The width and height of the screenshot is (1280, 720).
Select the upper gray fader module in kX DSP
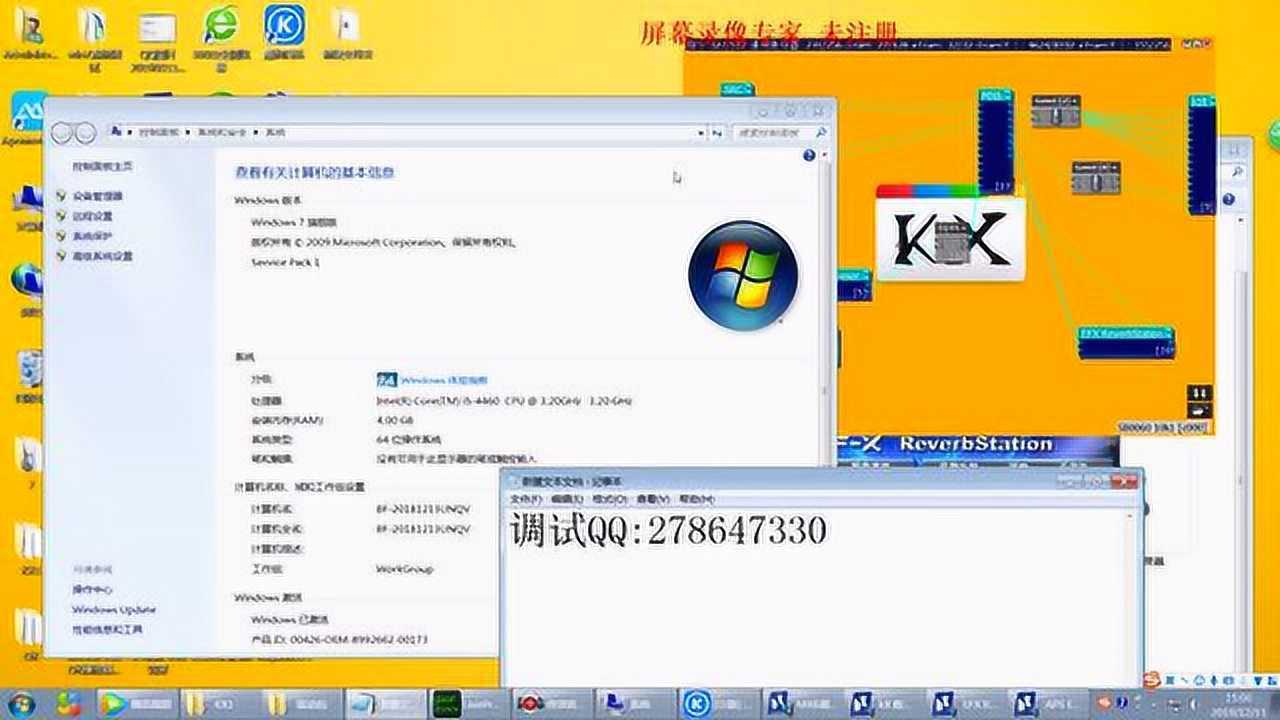(x=1056, y=111)
